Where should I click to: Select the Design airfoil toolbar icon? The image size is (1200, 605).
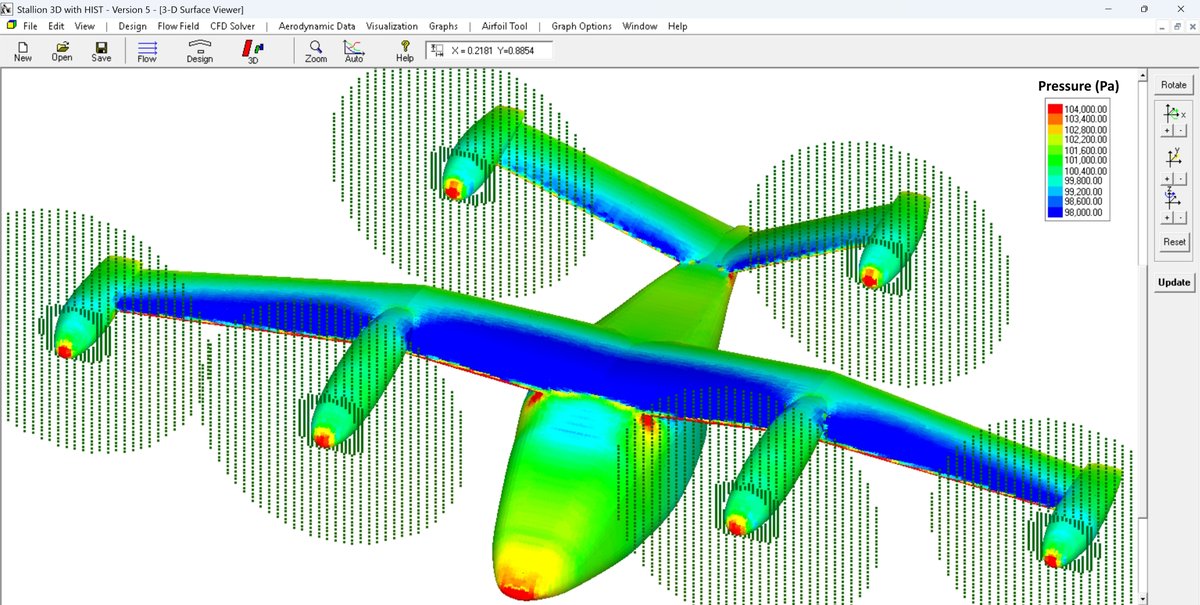200,45
